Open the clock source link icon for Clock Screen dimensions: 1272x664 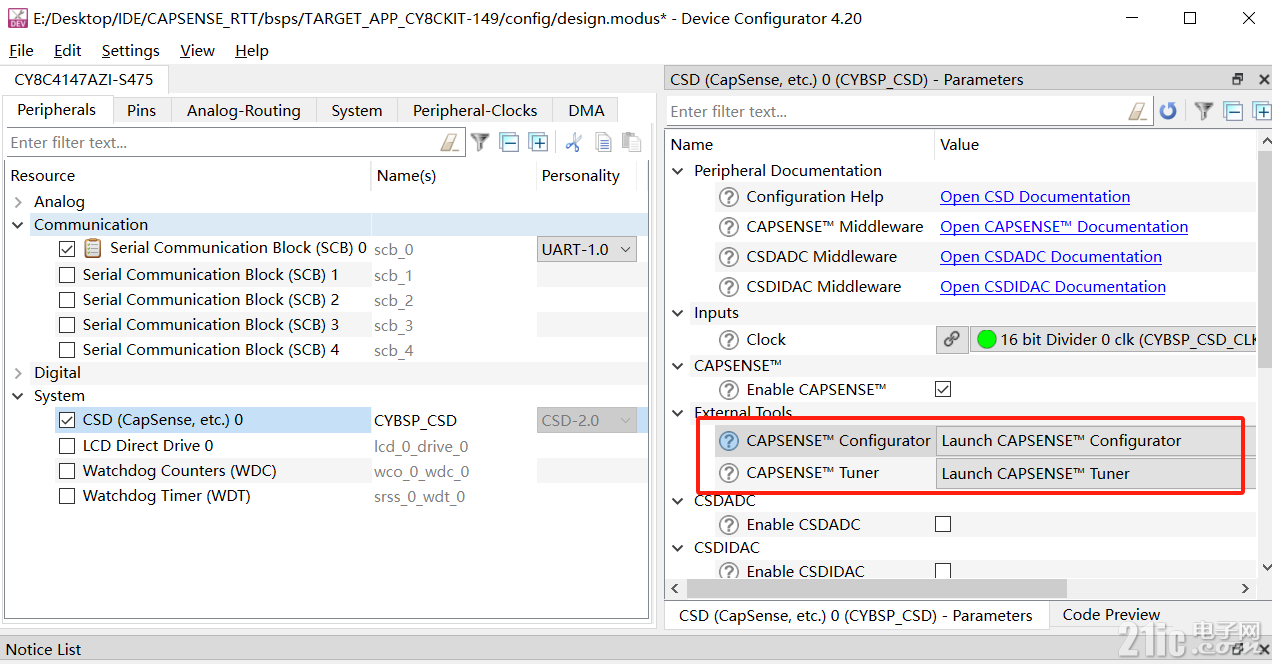[x=952, y=339]
